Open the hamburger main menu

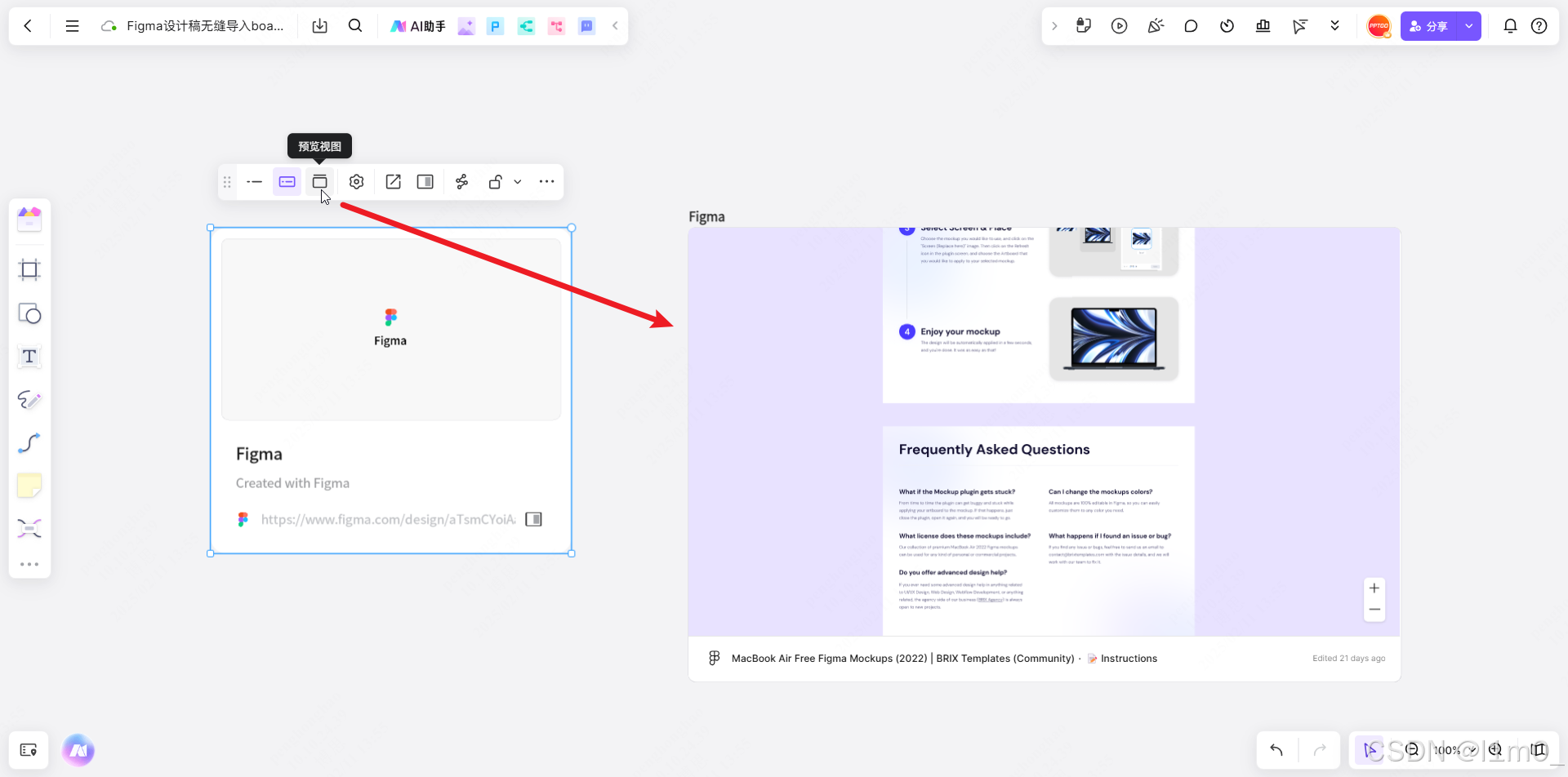[72, 26]
